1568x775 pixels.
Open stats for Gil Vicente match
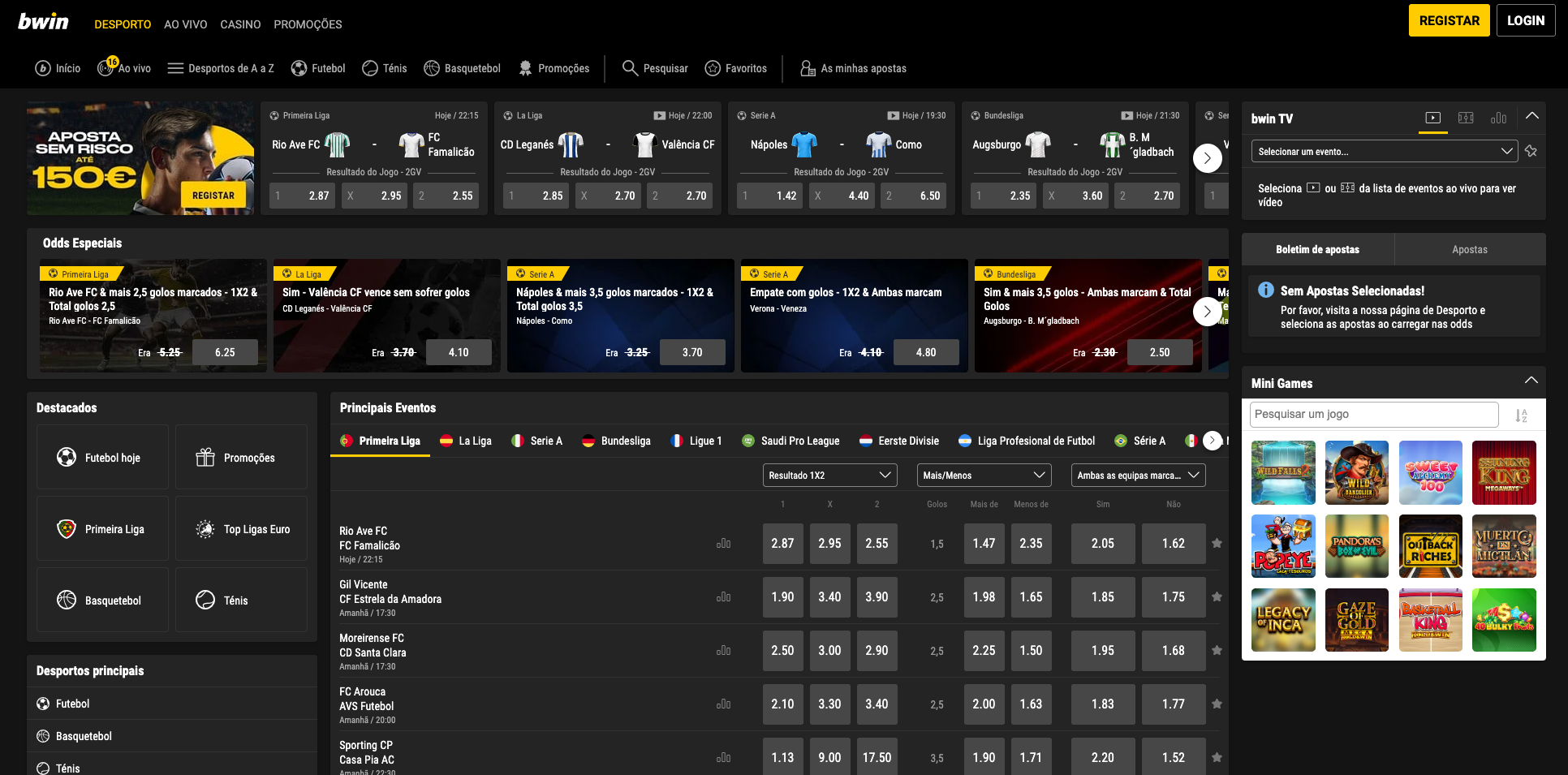723,597
